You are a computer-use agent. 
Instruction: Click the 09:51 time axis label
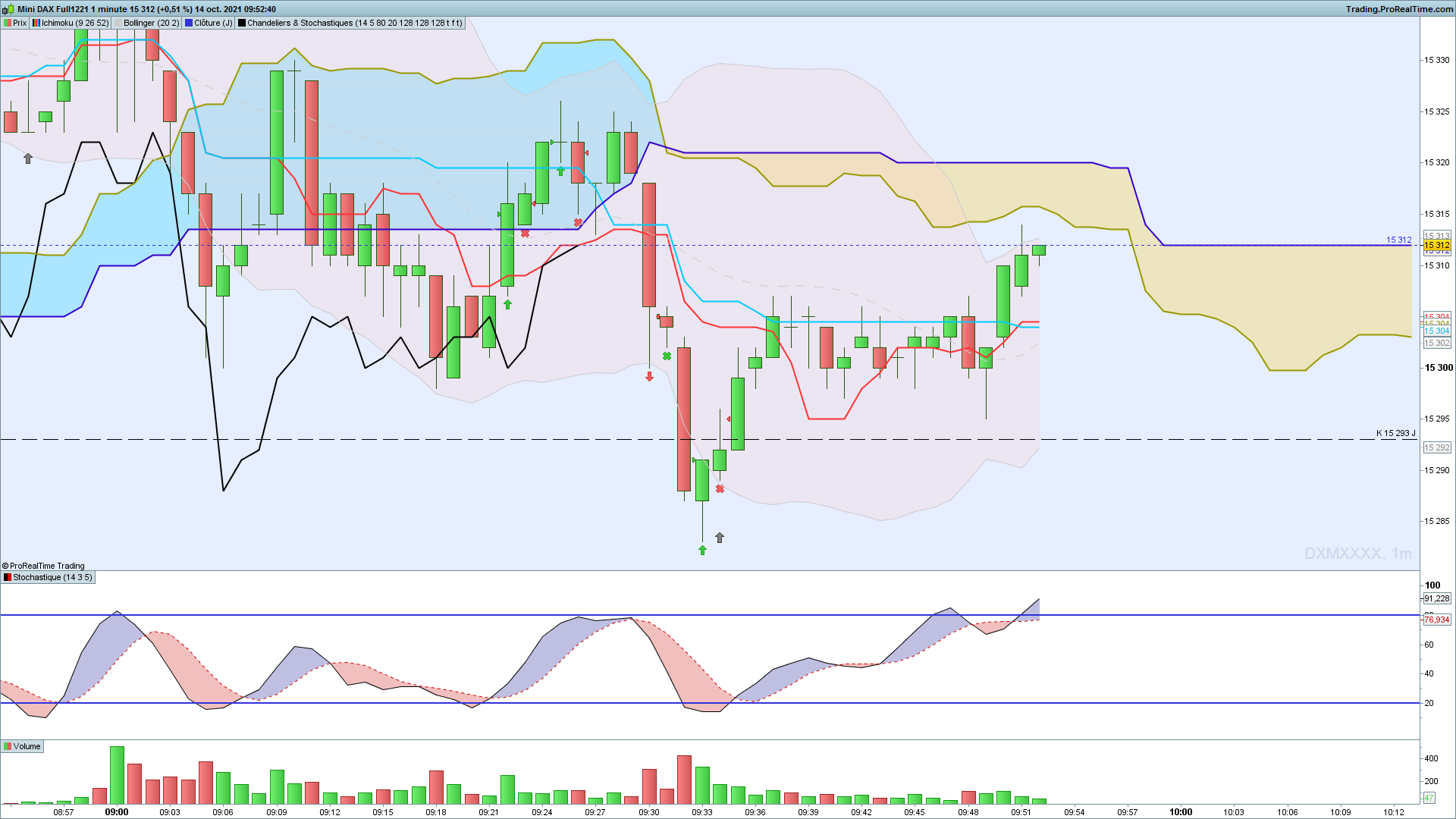1021,812
